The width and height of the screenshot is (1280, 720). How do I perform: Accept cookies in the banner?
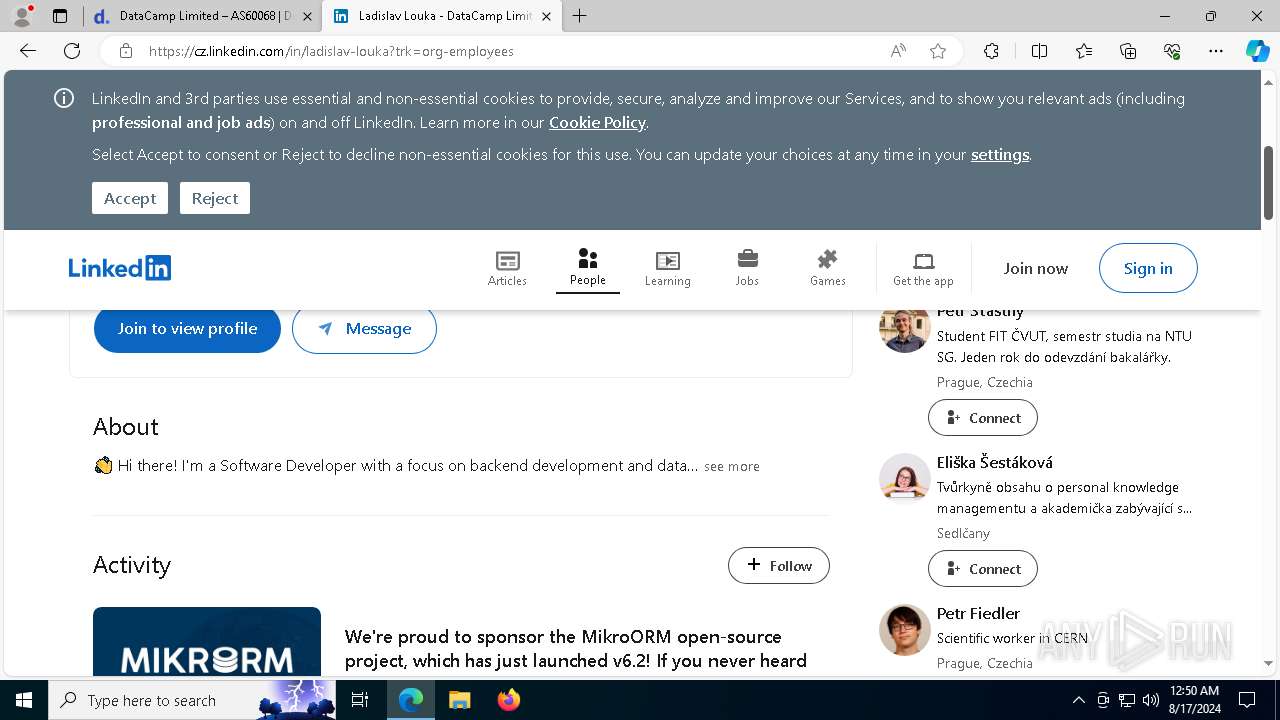pos(130,198)
